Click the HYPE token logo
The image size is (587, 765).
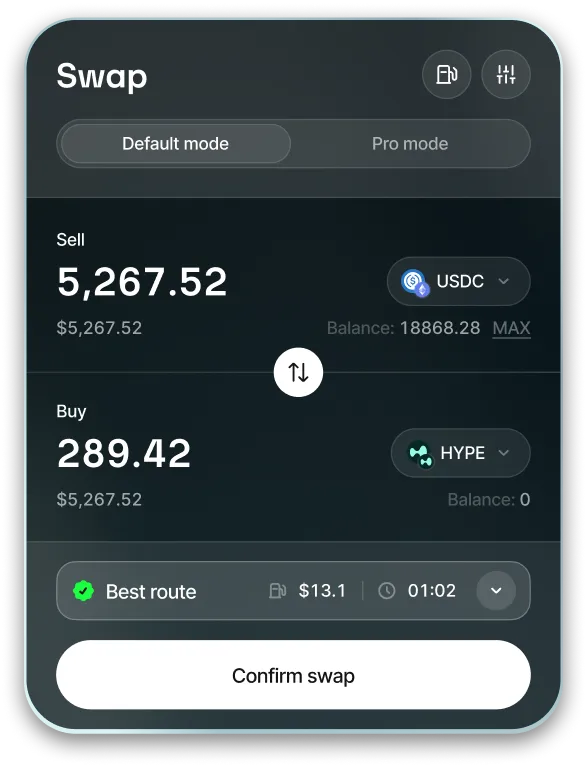point(421,454)
